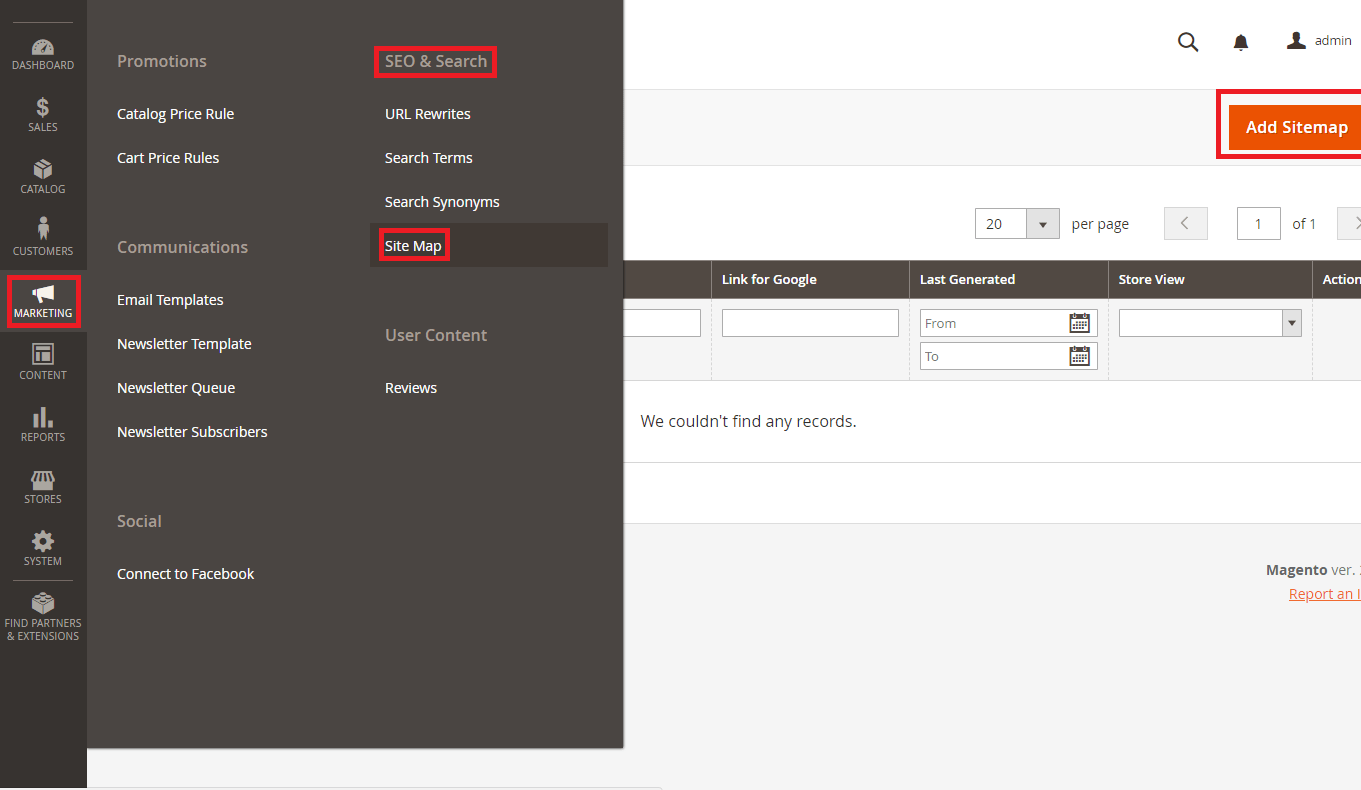Open the Catalog section

point(43,176)
